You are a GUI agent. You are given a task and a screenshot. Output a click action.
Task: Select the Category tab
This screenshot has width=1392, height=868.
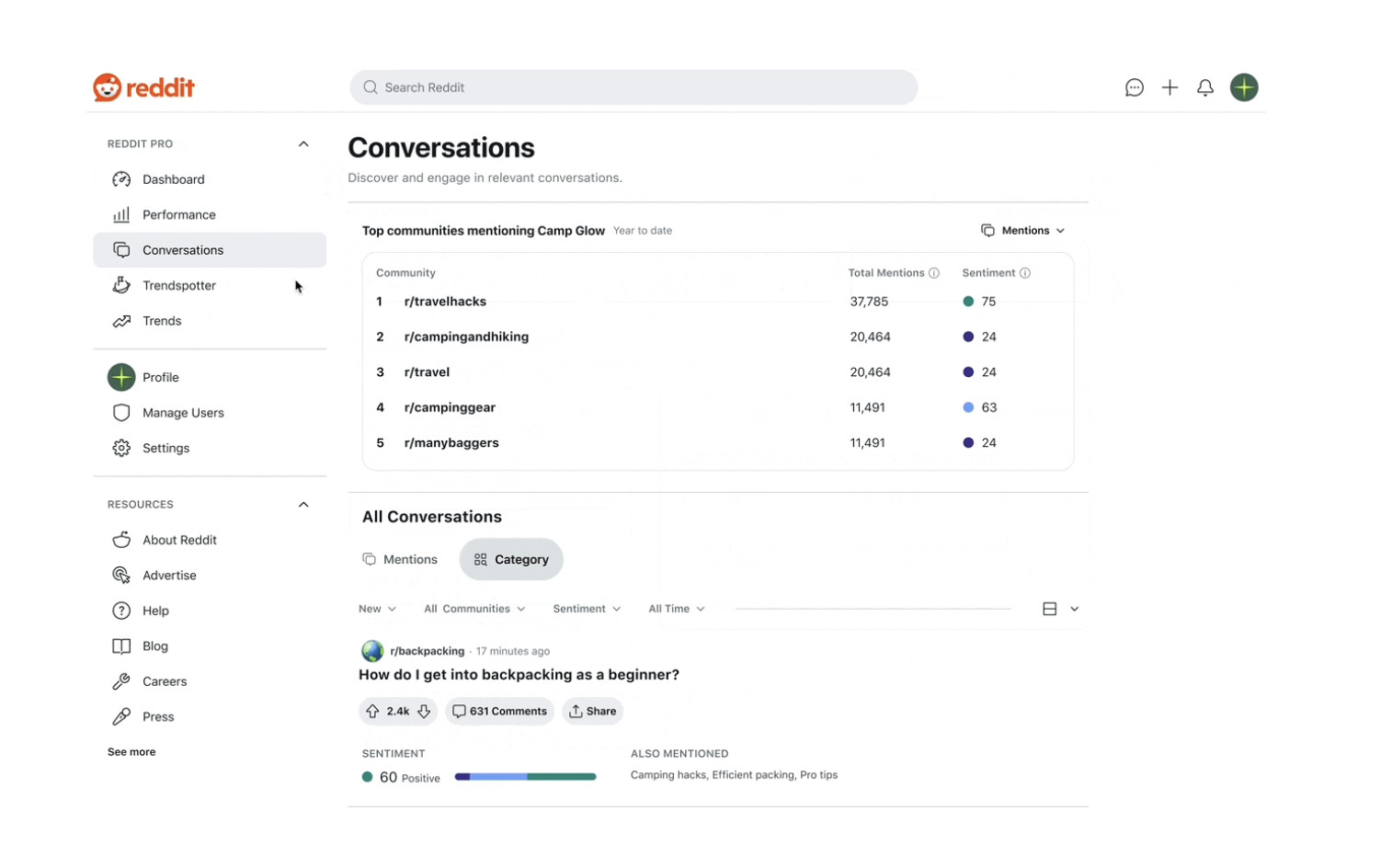point(511,559)
